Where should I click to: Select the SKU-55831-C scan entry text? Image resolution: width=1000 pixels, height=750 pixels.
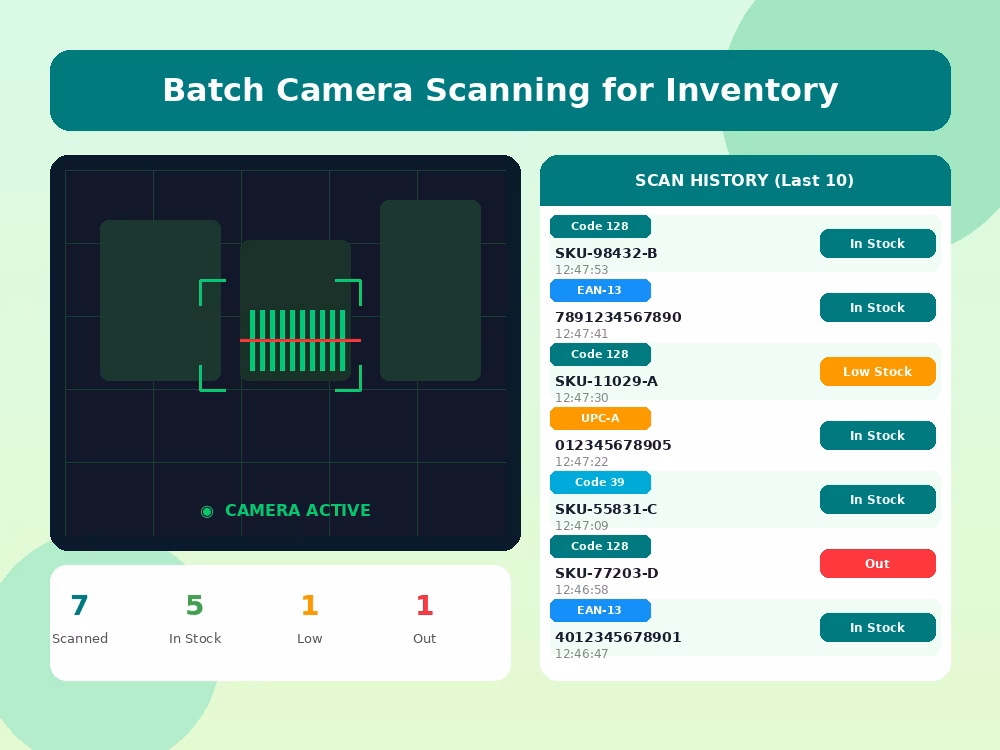click(606, 509)
